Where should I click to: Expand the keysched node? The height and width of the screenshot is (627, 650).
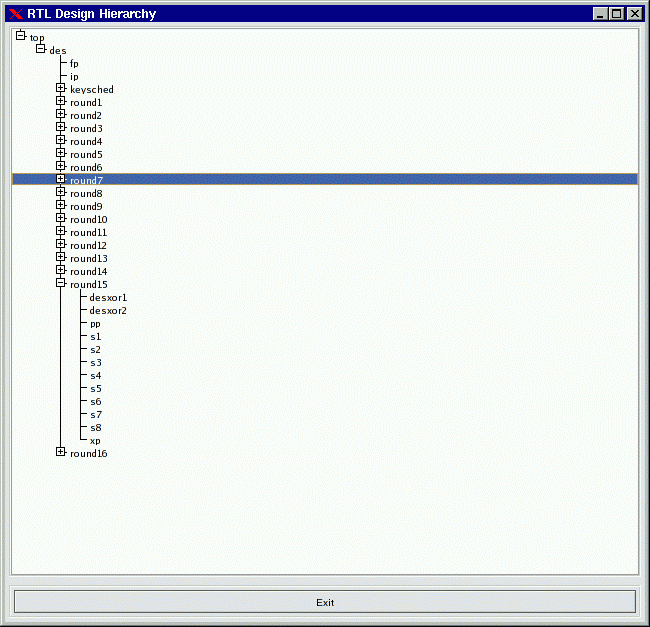tap(61, 88)
